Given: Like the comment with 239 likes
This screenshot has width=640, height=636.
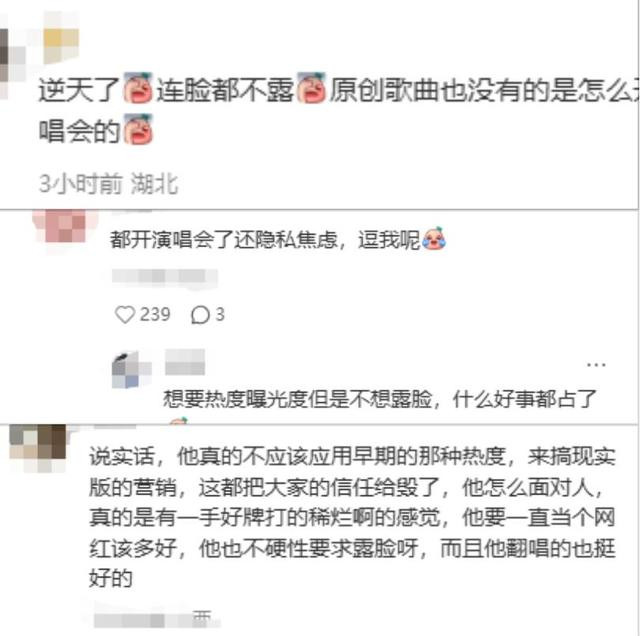Looking at the screenshot, I should [x=125, y=315].
